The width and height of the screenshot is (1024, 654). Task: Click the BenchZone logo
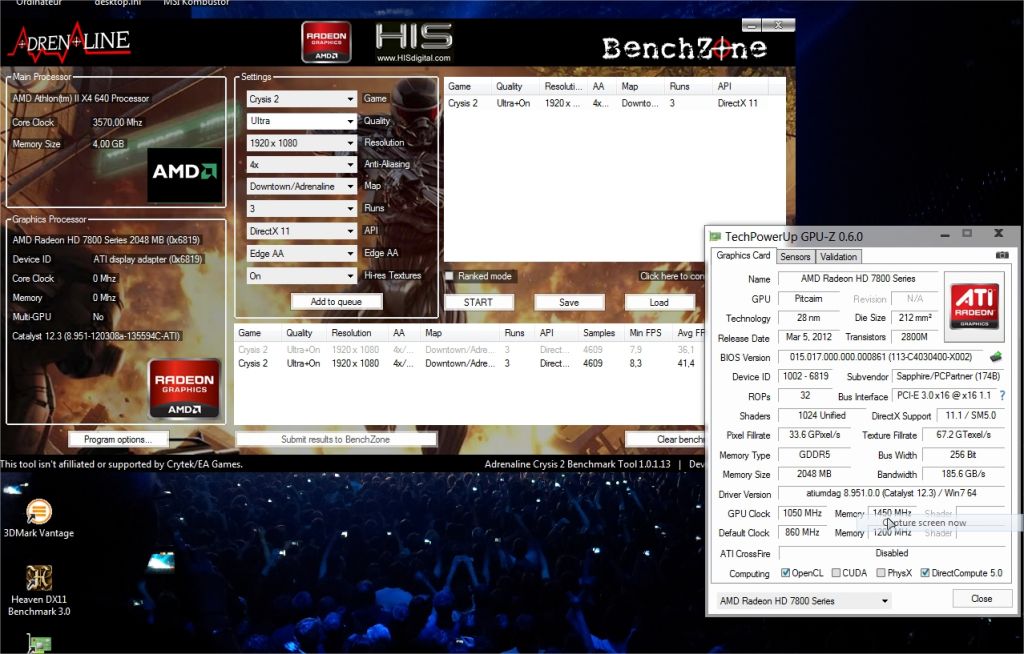point(684,48)
